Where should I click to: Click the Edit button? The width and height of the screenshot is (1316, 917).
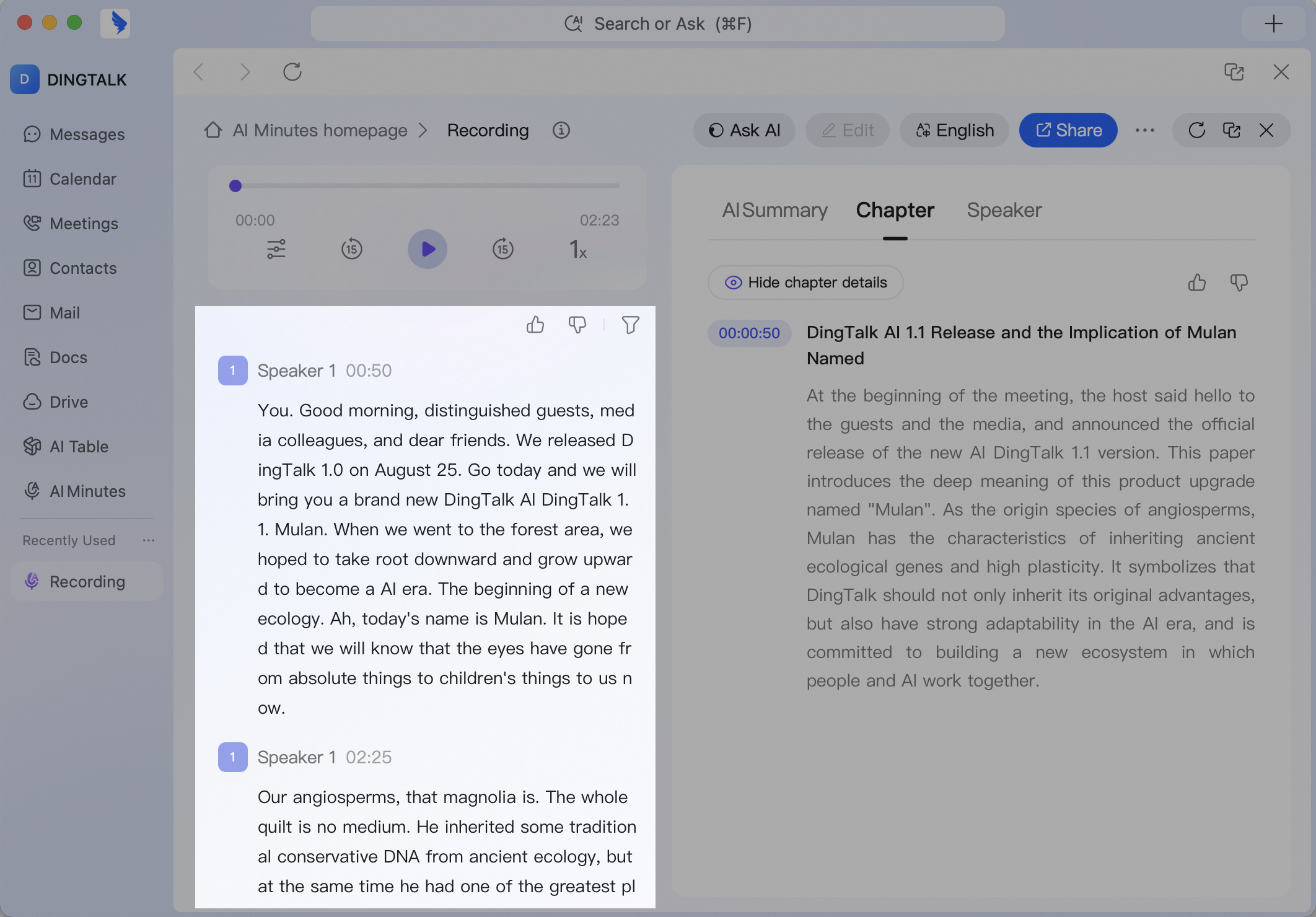tap(848, 130)
